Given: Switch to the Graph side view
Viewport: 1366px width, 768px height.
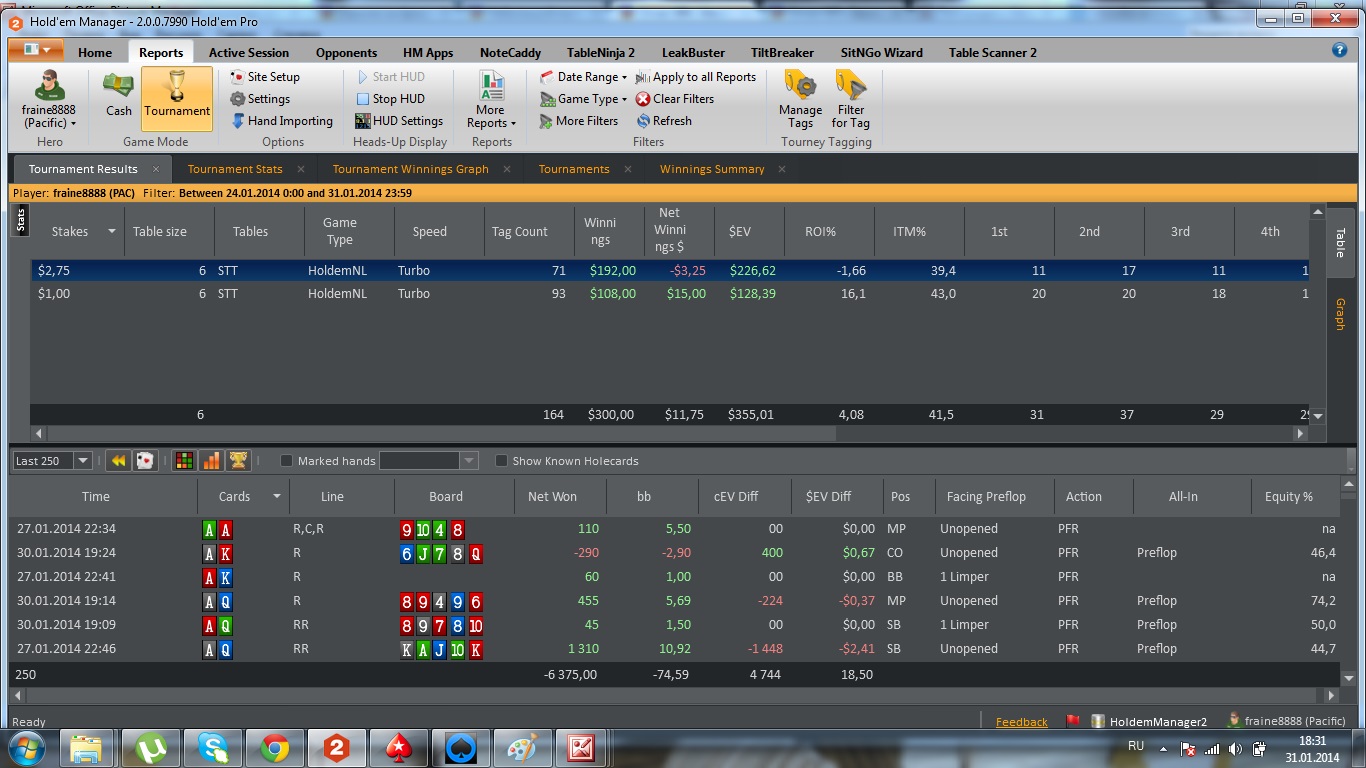Looking at the screenshot, I should [x=1340, y=314].
